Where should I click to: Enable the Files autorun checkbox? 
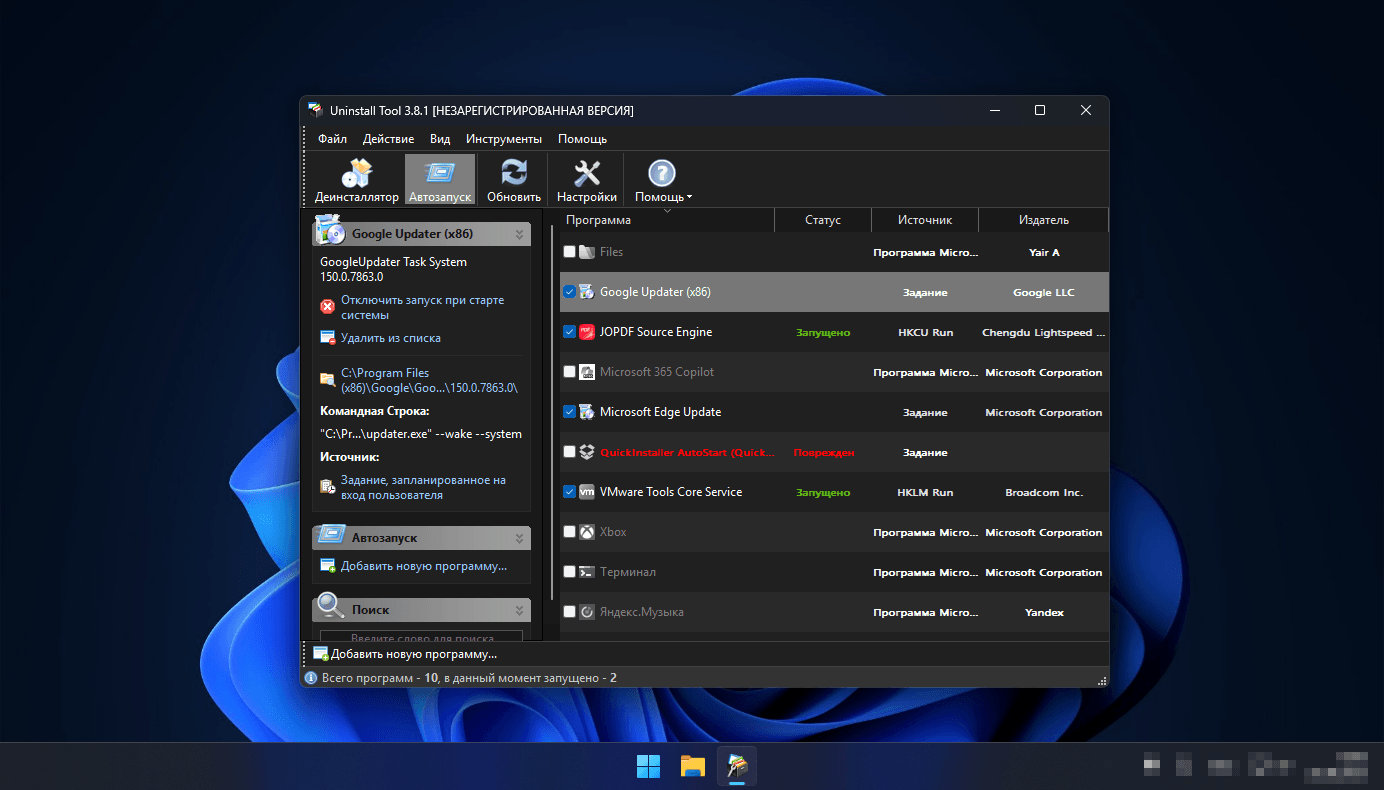(x=569, y=252)
